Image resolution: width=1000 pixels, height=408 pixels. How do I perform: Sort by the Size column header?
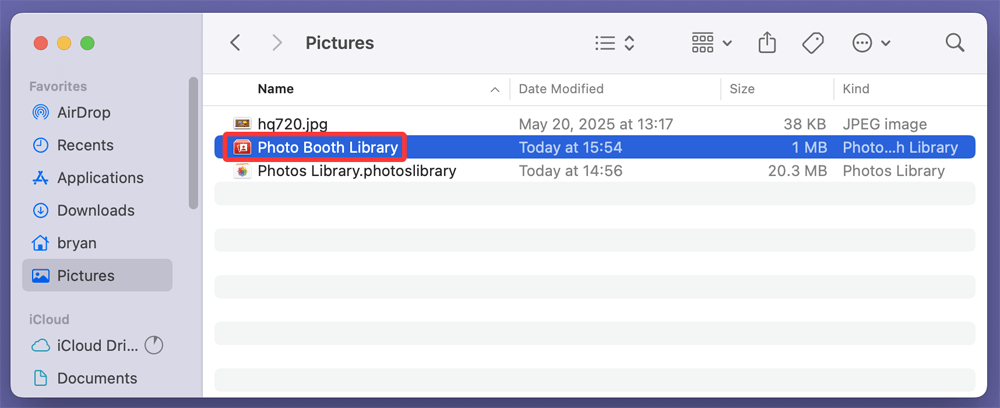pos(742,89)
